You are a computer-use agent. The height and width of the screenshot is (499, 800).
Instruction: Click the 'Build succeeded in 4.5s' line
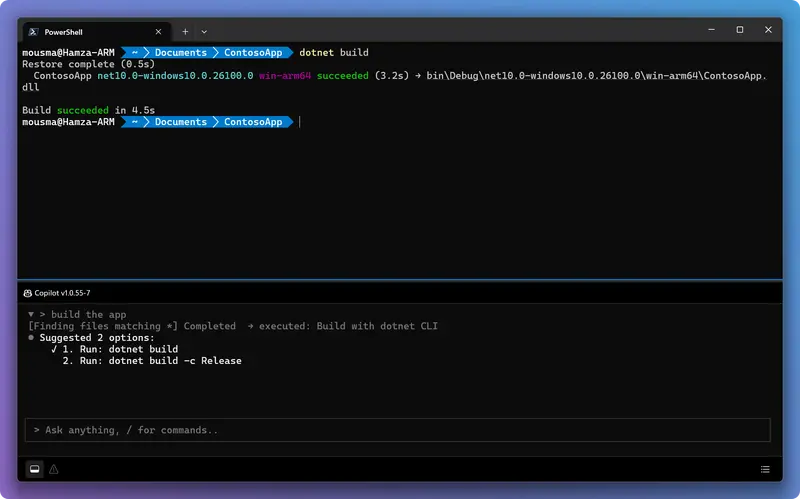(88, 110)
